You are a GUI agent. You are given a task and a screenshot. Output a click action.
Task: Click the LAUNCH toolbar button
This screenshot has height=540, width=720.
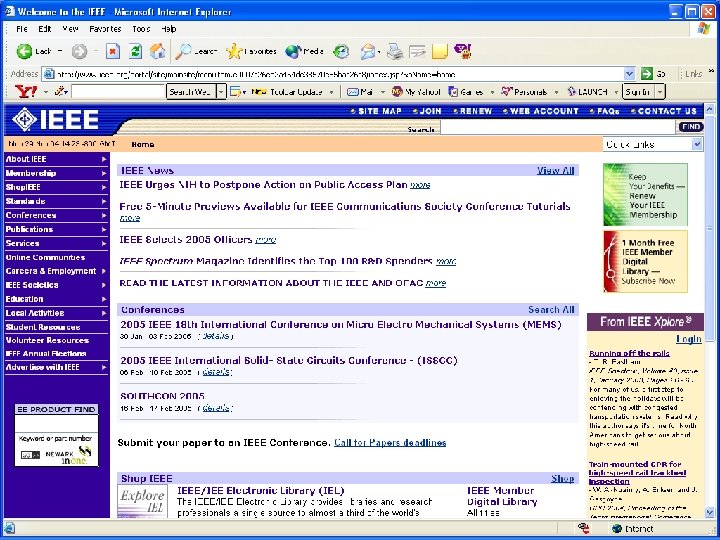tap(588, 92)
